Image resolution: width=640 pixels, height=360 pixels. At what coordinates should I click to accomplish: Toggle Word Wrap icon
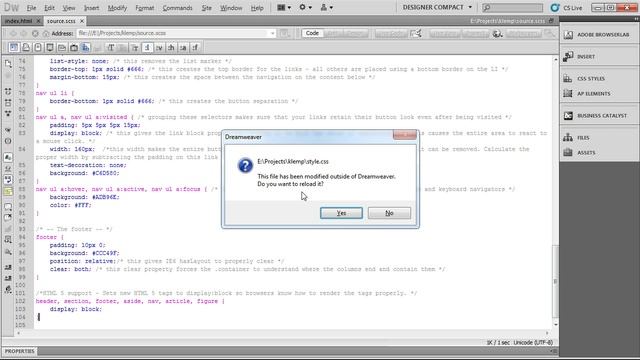[8, 180]
